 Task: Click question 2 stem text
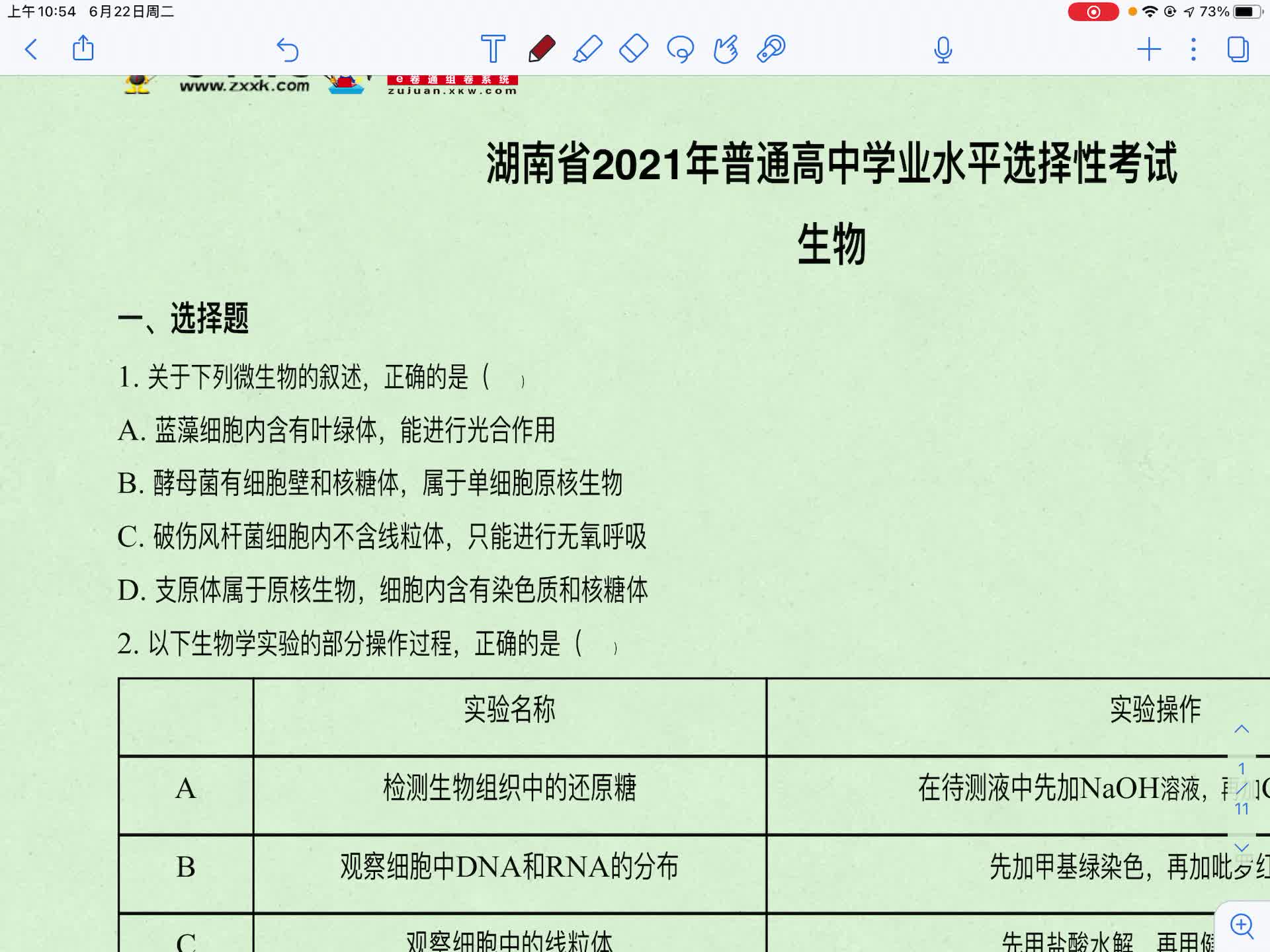point(367,644)
